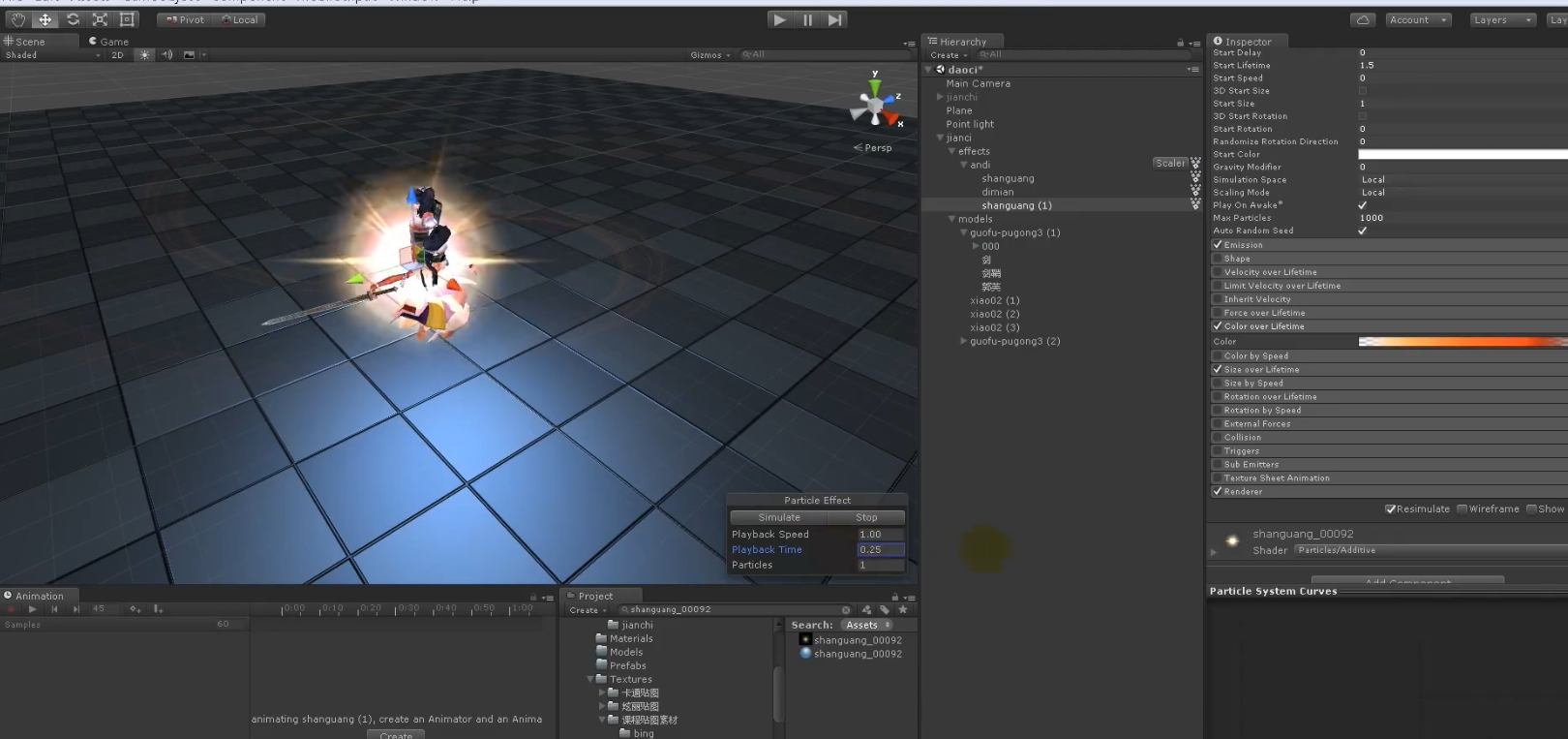Click Scaler button on andi row

(1170, 164)
